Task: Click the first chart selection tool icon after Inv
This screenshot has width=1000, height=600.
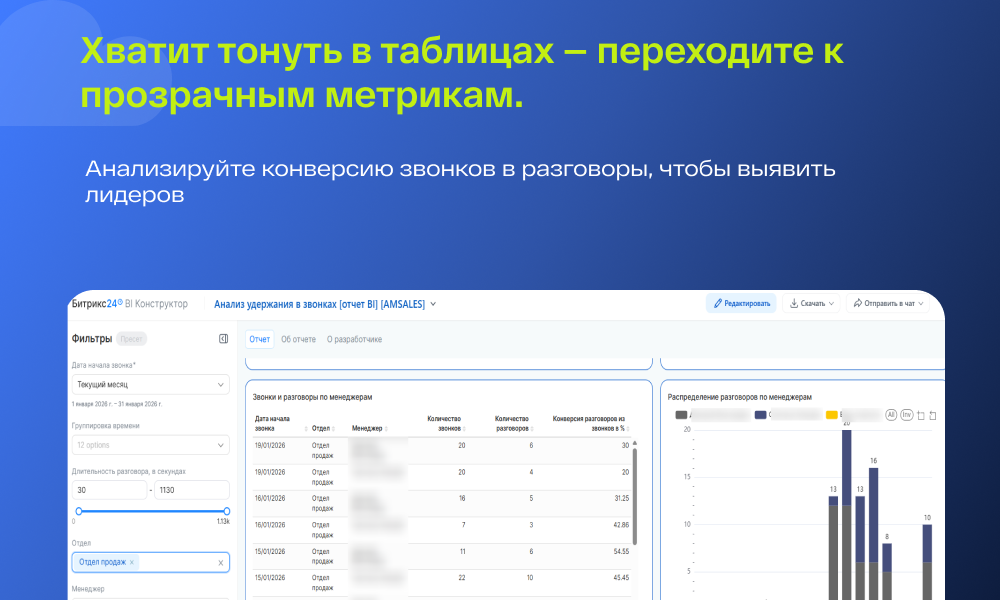Action: point(921,416)
